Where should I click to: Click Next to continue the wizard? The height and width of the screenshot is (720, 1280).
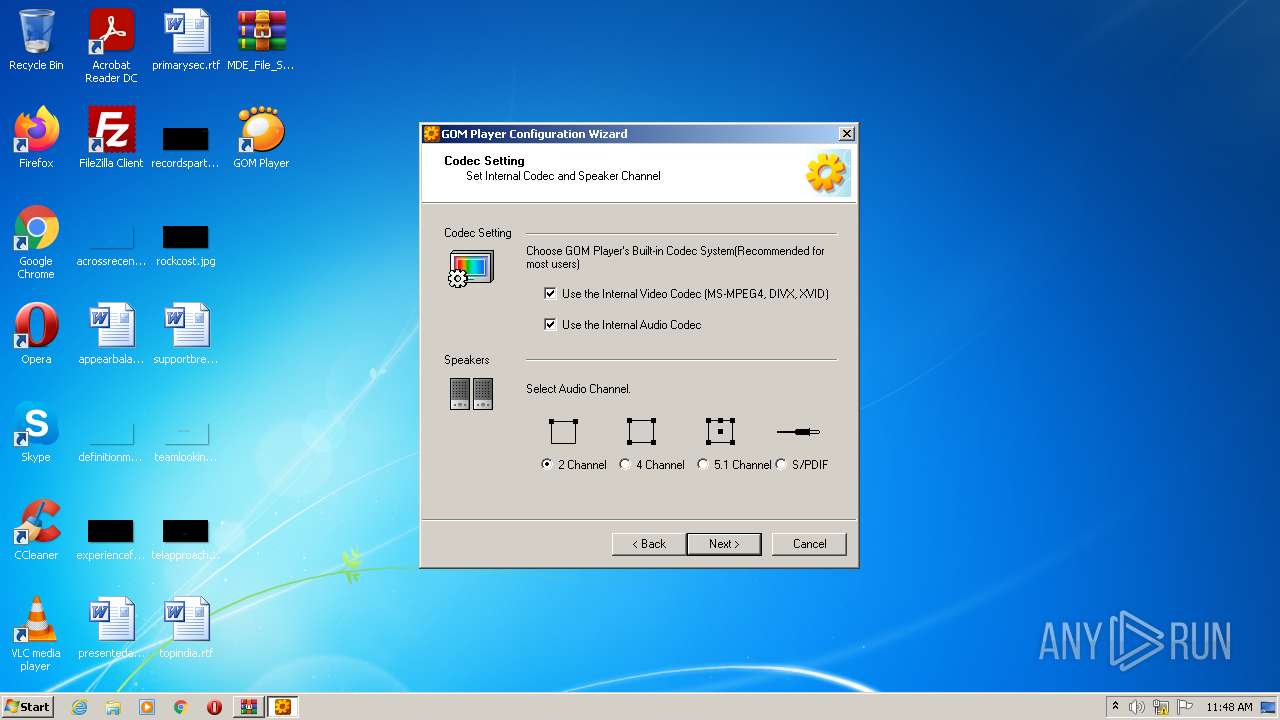[724, 544]
